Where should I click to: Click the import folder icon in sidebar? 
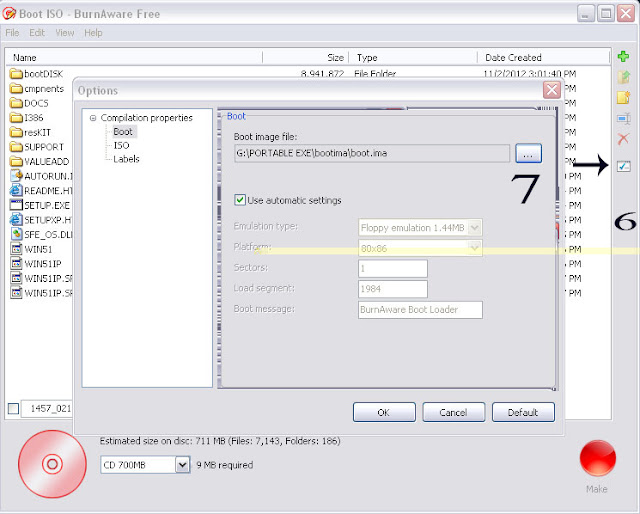pos(623,77)
